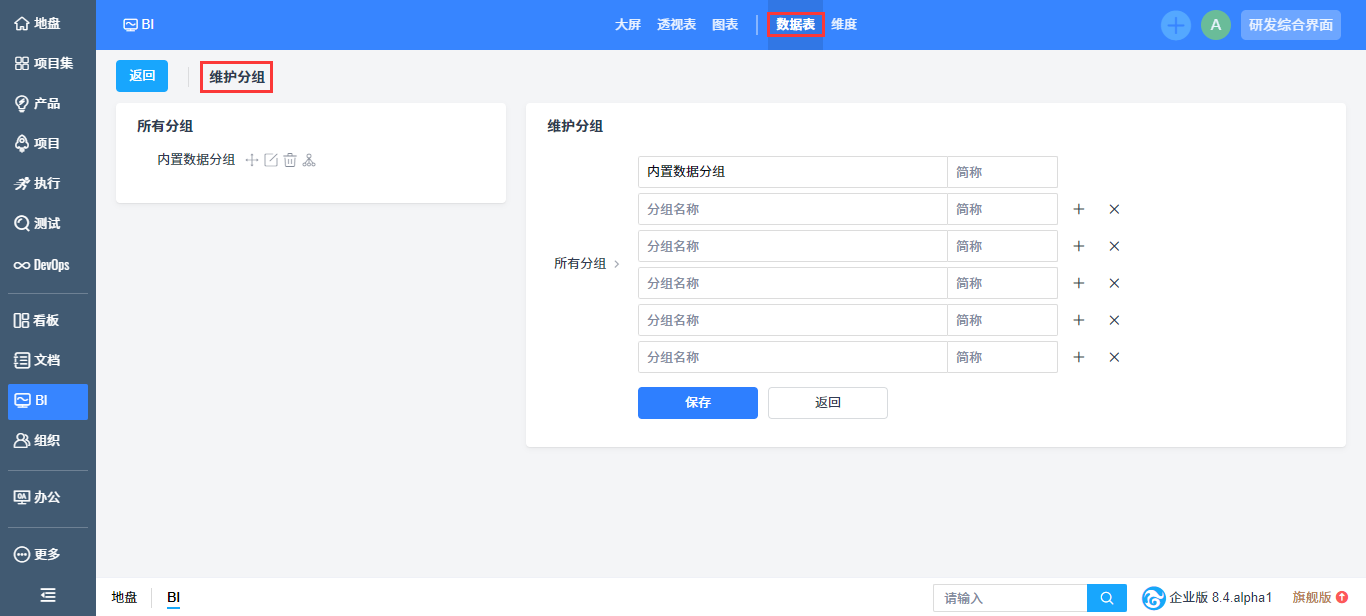
Task: Delete 内置数据分组 using the trash icon
Action: (x=290, y=160)
